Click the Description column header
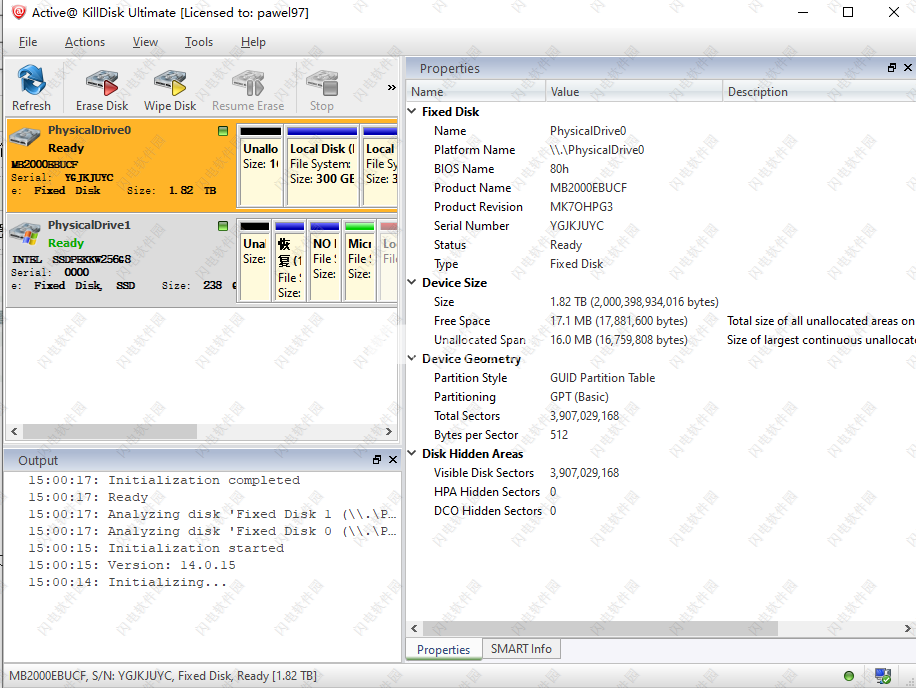Screen dimensions: 916x688 (x=820, y=92)
